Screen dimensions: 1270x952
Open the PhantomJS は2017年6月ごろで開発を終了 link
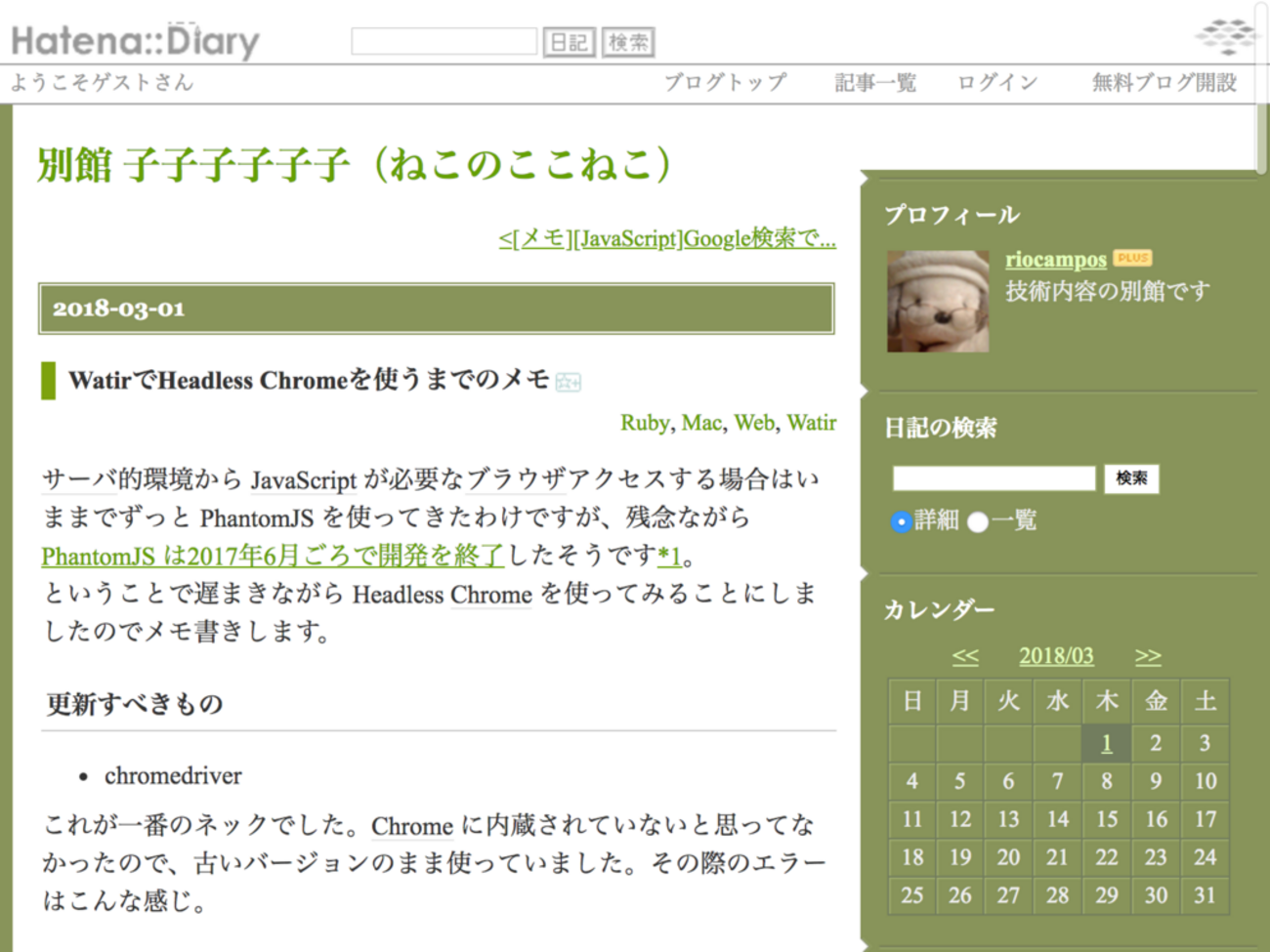click(x=273, y=556)
